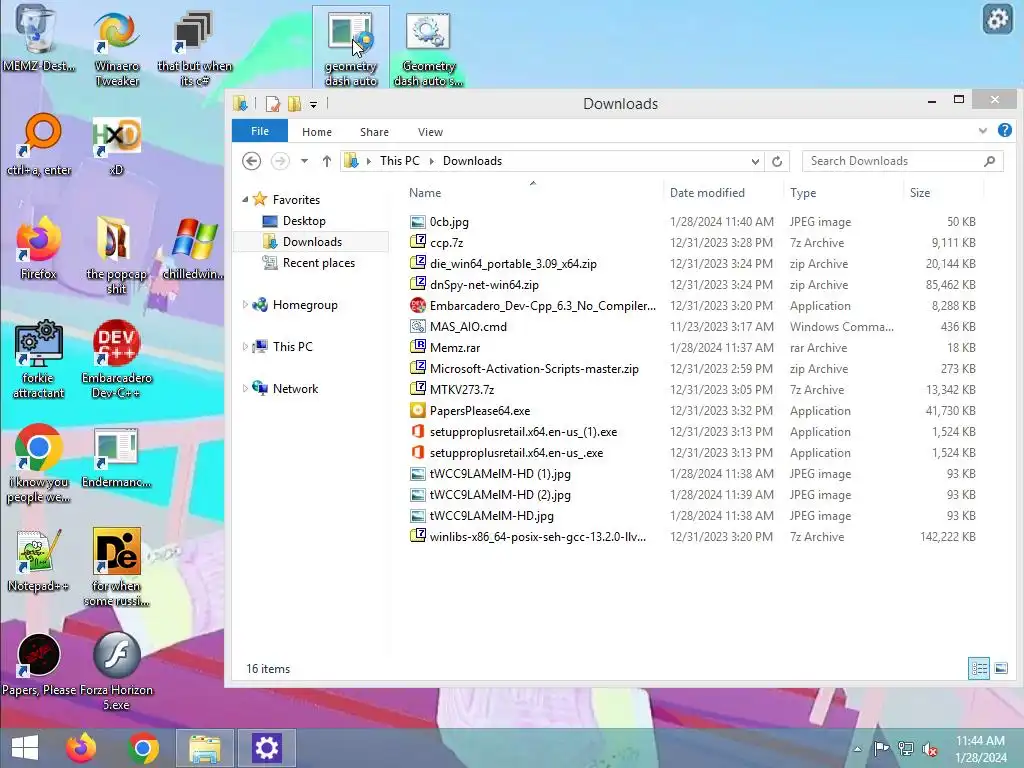Select the file PapersPlease64.exe
Image resolution: width=1024 pixels, height=768 pixels.
pyautogui.click(x=480, y=411)
